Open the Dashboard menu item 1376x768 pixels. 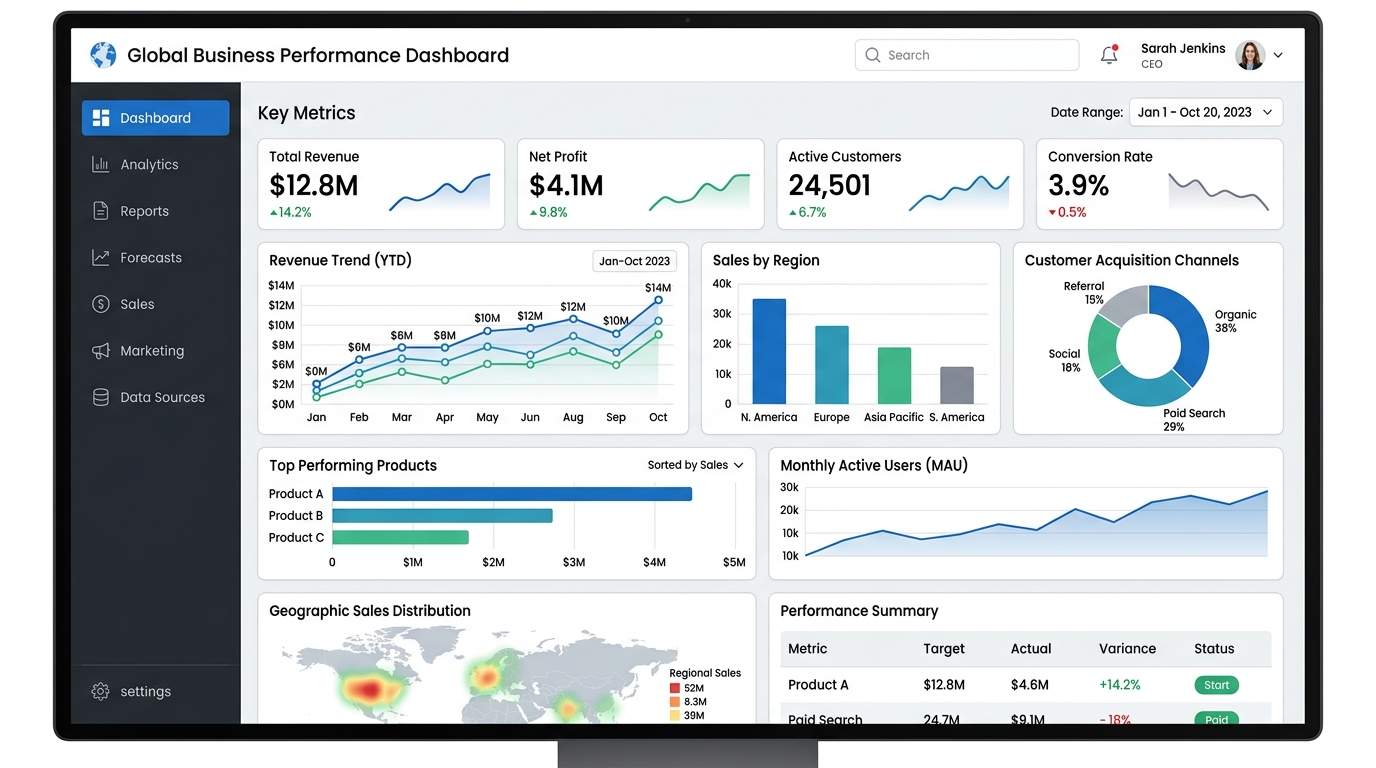(x=155, y=118)
